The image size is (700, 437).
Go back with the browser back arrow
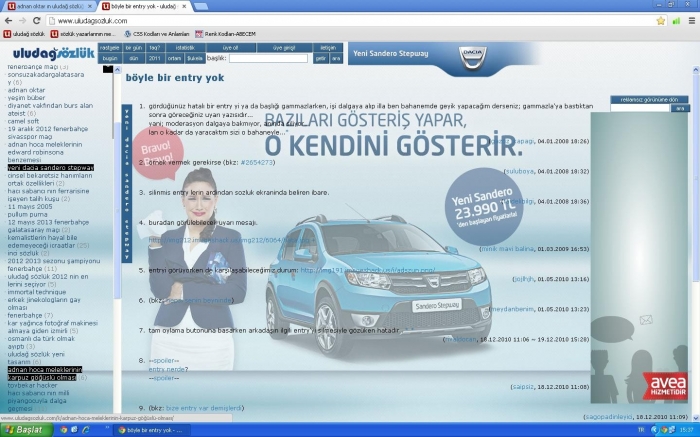[8, 21]
